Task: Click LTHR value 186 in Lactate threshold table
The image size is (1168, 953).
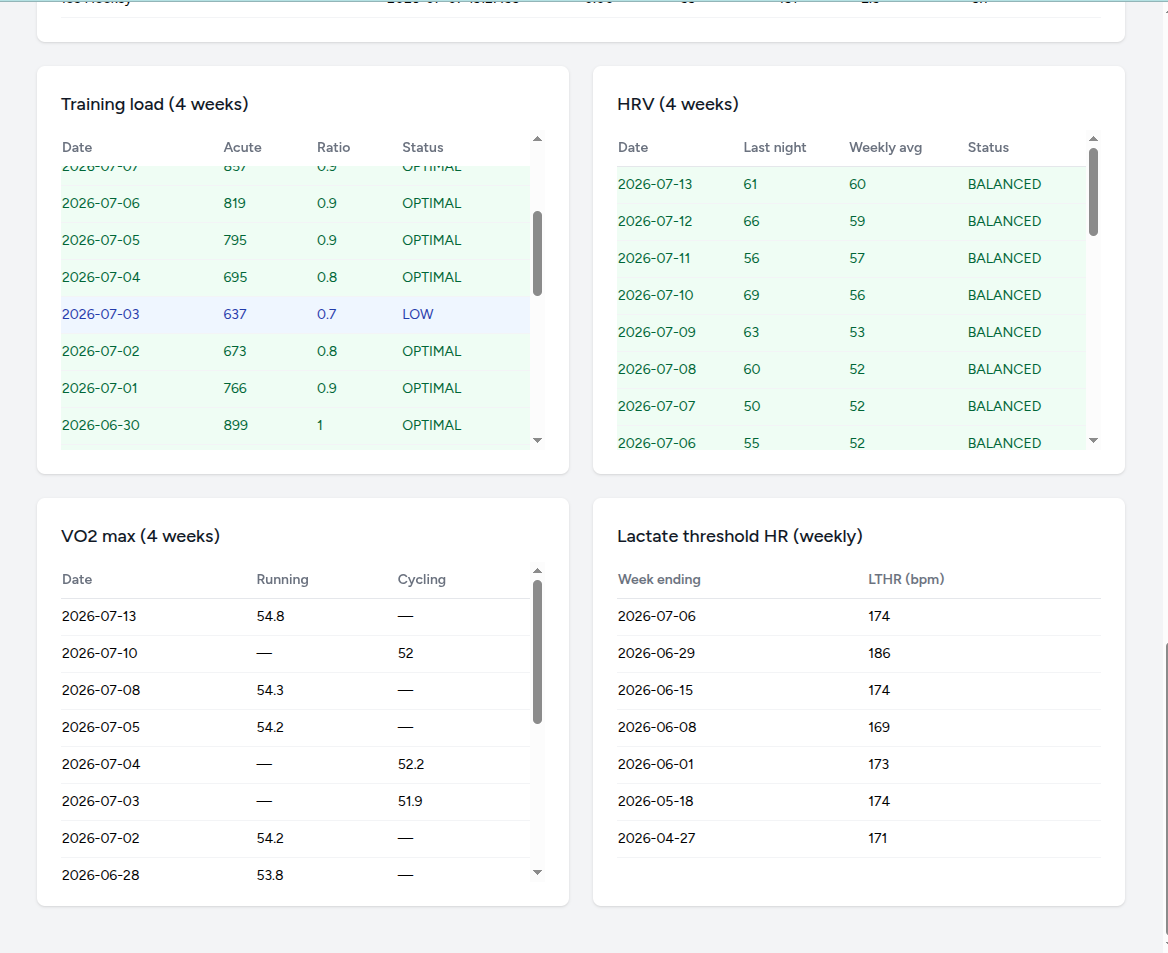Action: point(879,653)
